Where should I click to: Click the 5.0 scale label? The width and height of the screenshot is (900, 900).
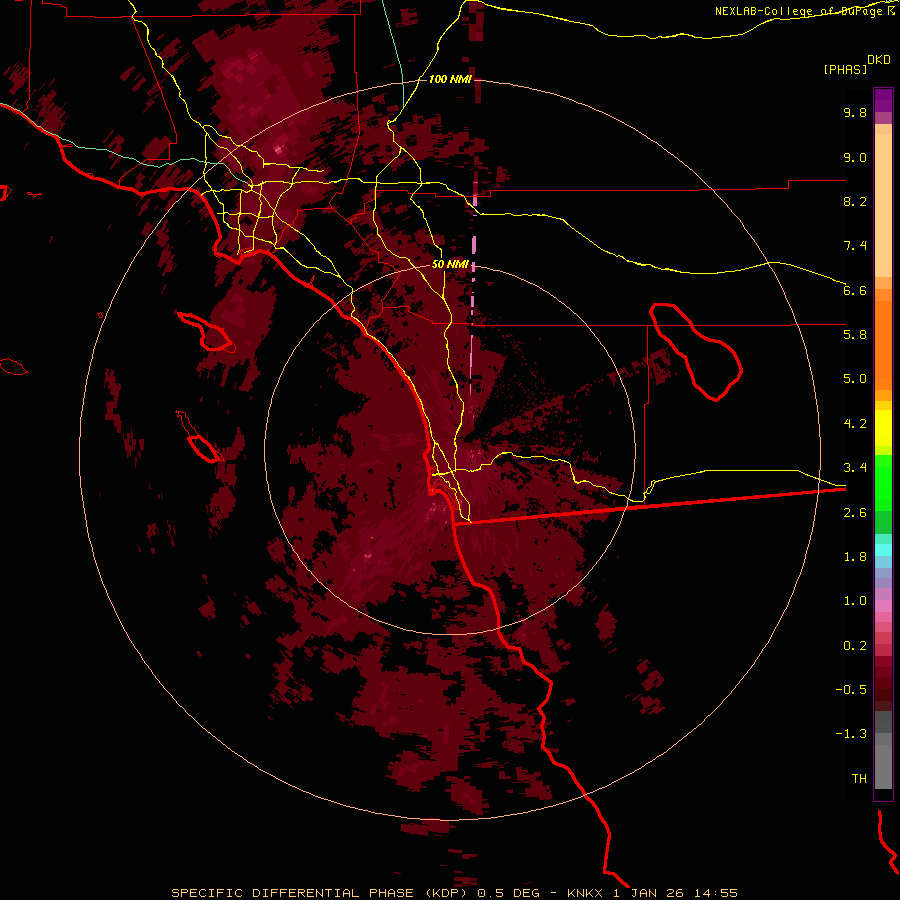pos(855,379)
